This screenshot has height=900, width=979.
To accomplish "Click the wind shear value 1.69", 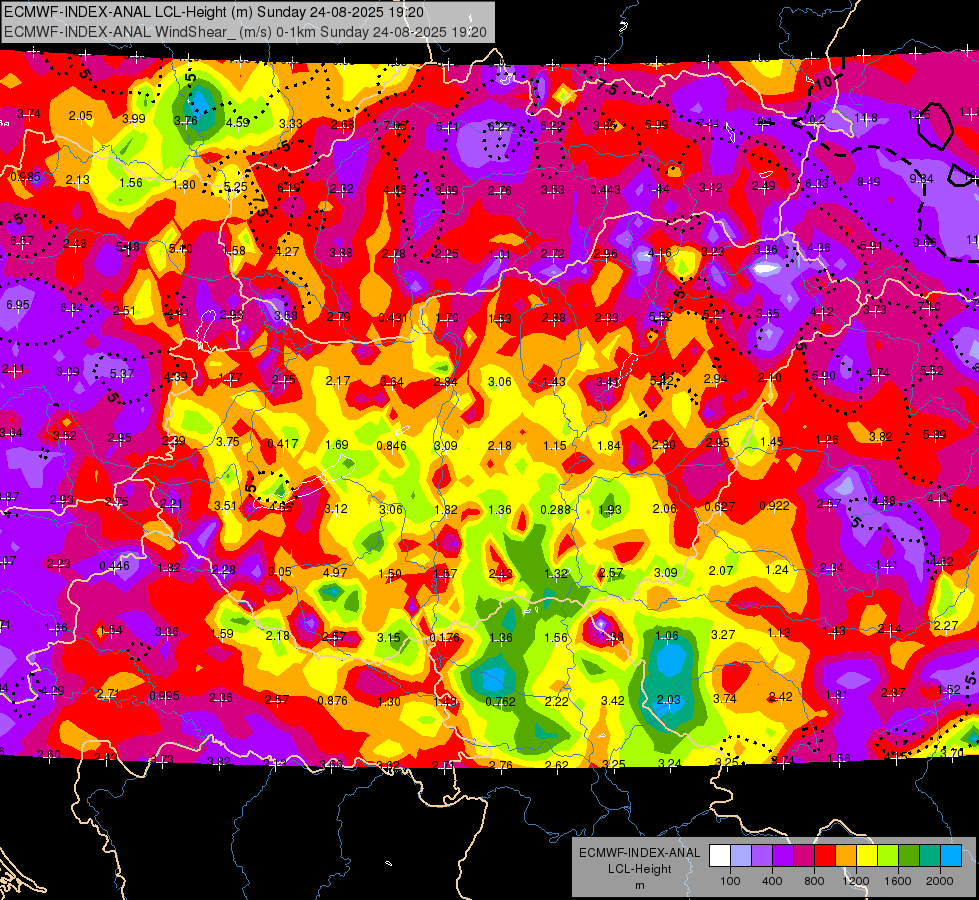I will [x=337, y=445].
